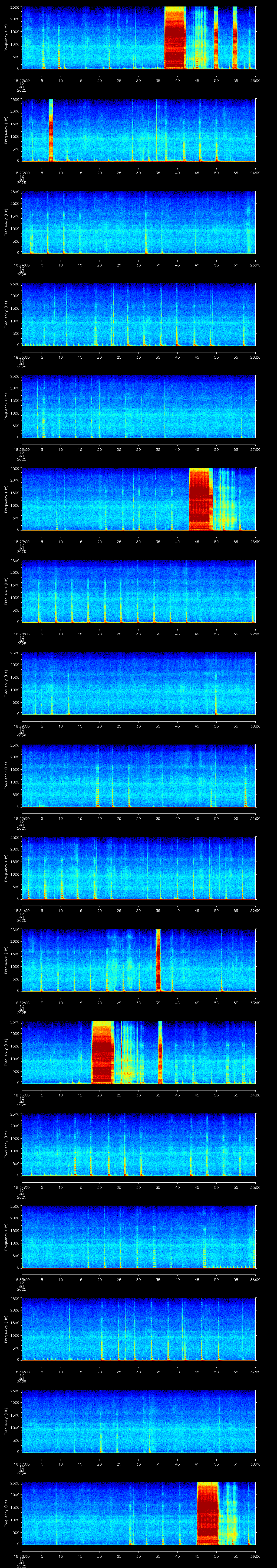Select the narrow red burst in the 18:23 panel
277x1568 pixels.
pos(51,130)
